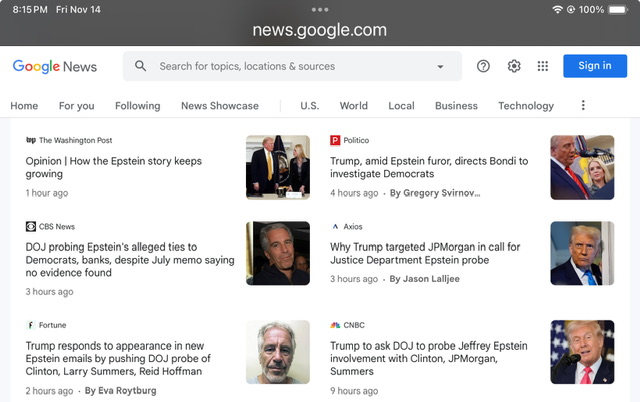
Task: Tap the three dots above the address bar
Action: [x=320, y=9]
